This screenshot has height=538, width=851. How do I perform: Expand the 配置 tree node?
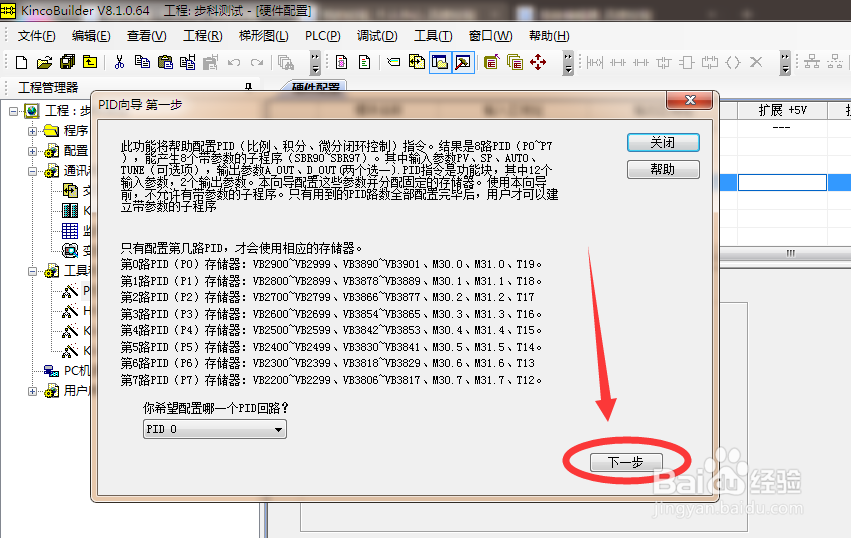(x=33, y=151)
